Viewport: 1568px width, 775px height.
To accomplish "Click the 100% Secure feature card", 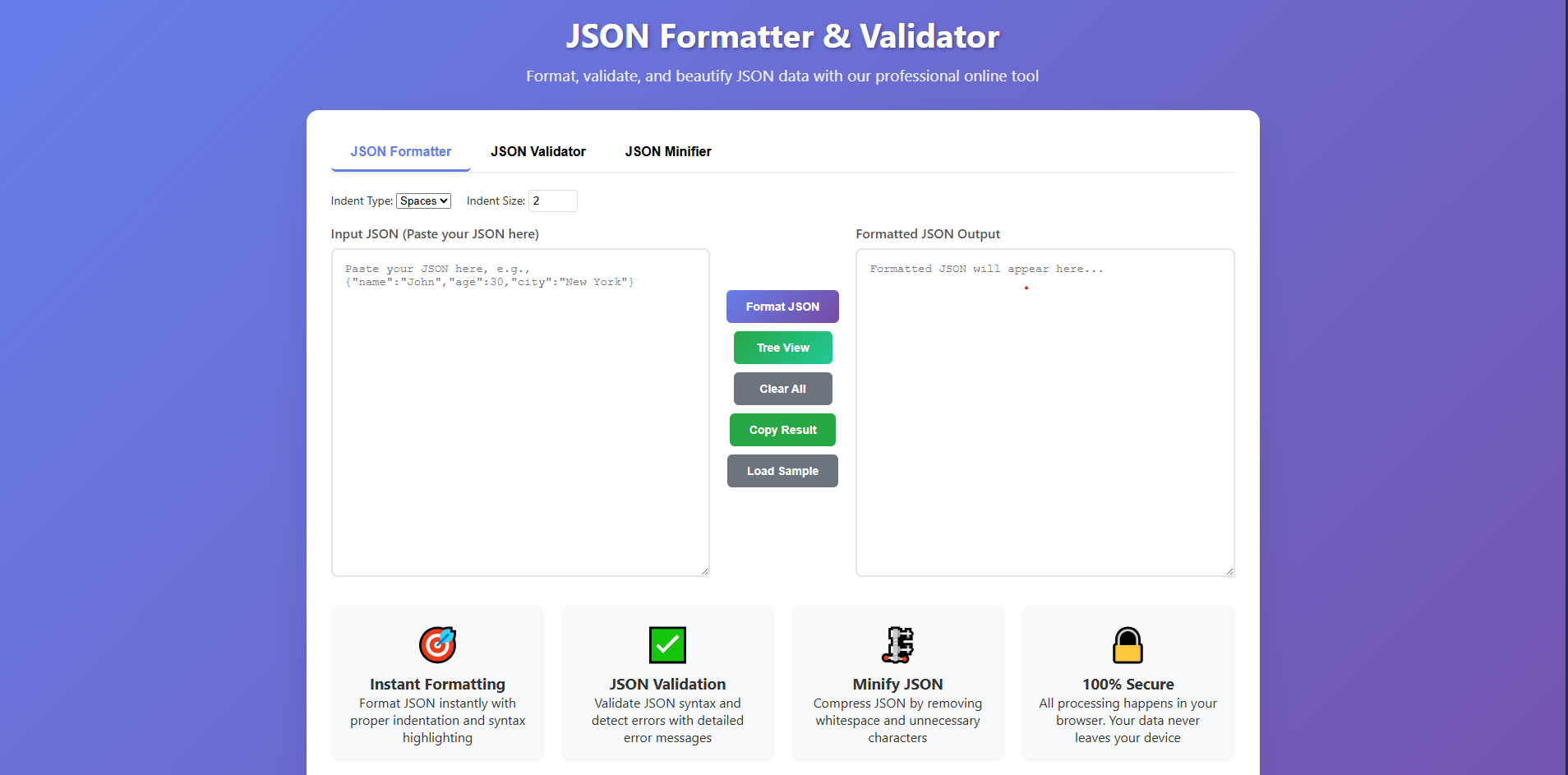I will (1128, 684).
